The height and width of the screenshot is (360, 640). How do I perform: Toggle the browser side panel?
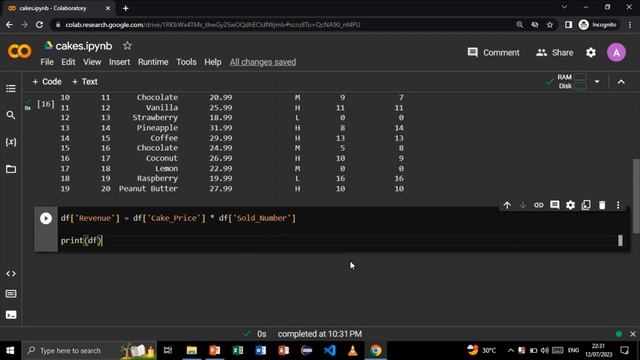point(568,25)
